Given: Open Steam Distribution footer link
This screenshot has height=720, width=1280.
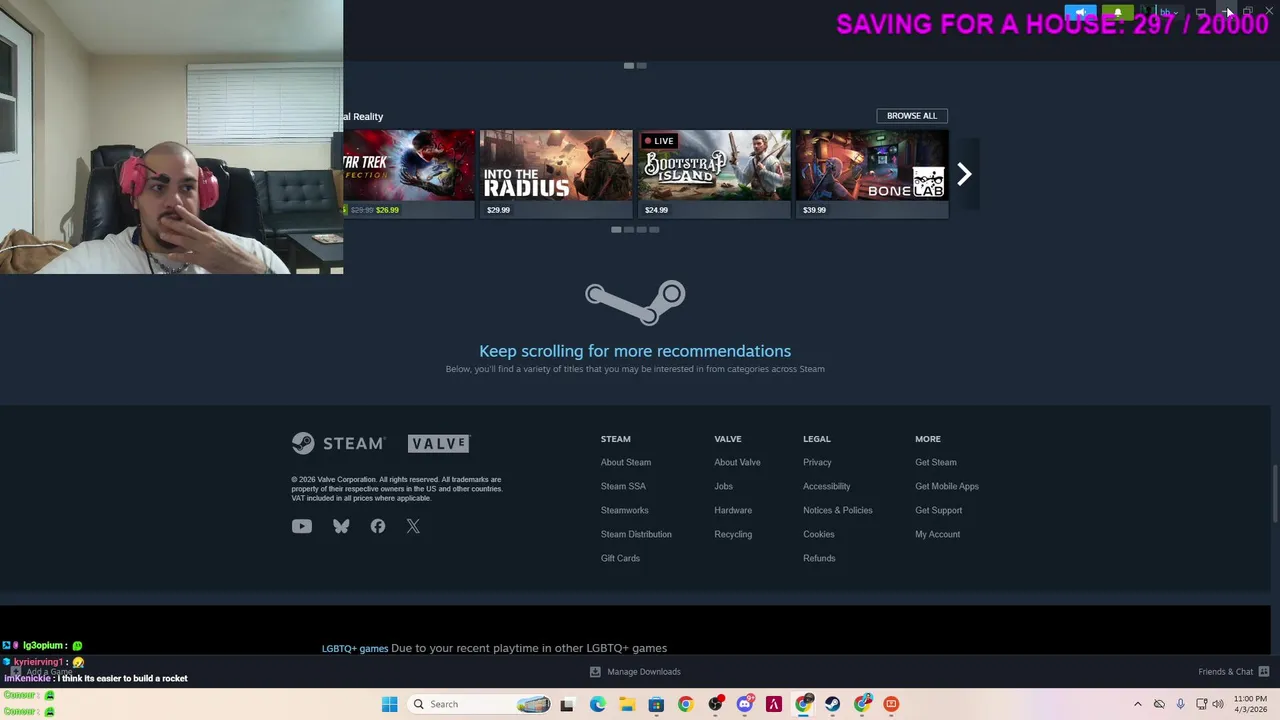Looking at the screenshot, I should pos(636,534).
